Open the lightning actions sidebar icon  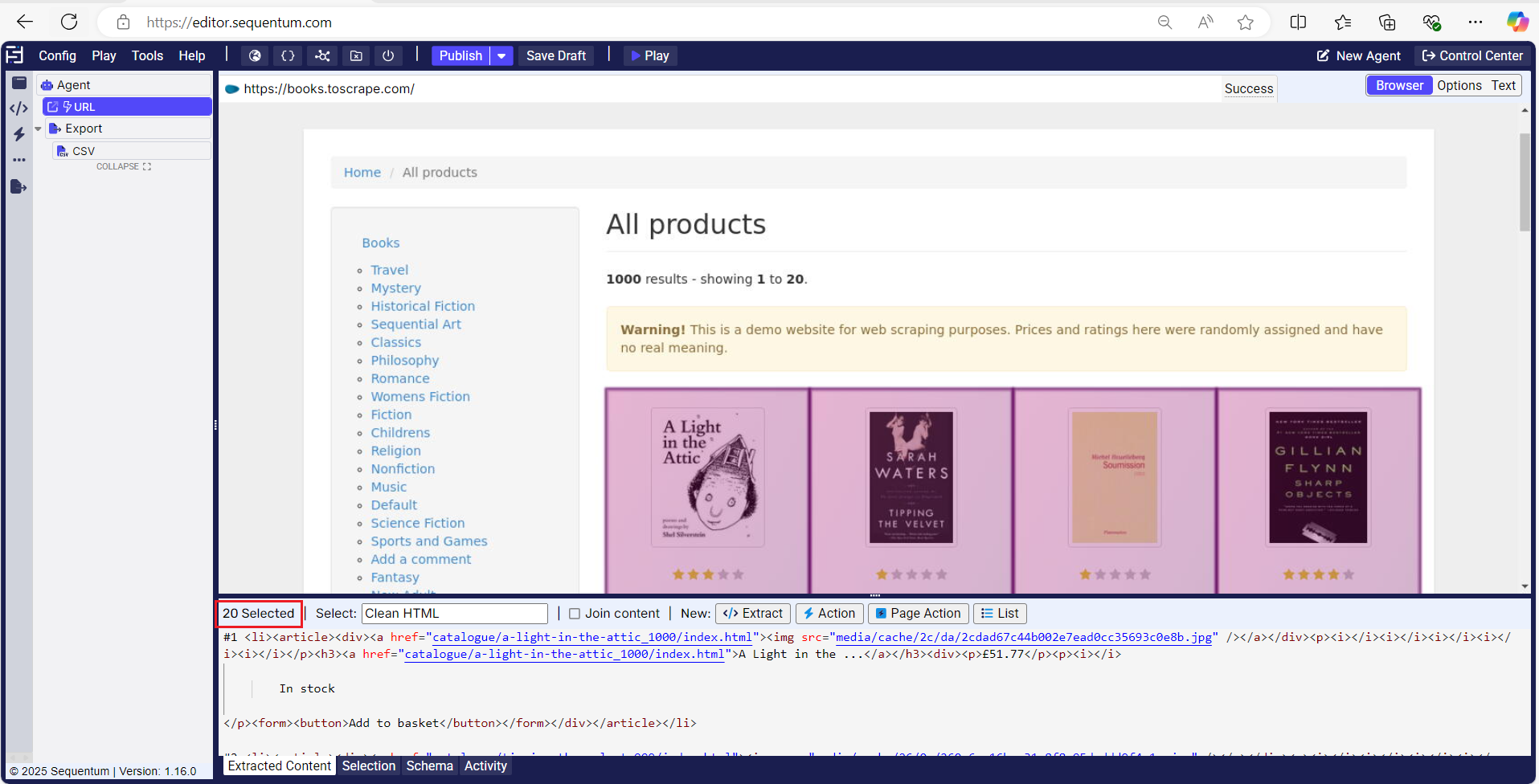pos(19,134)
